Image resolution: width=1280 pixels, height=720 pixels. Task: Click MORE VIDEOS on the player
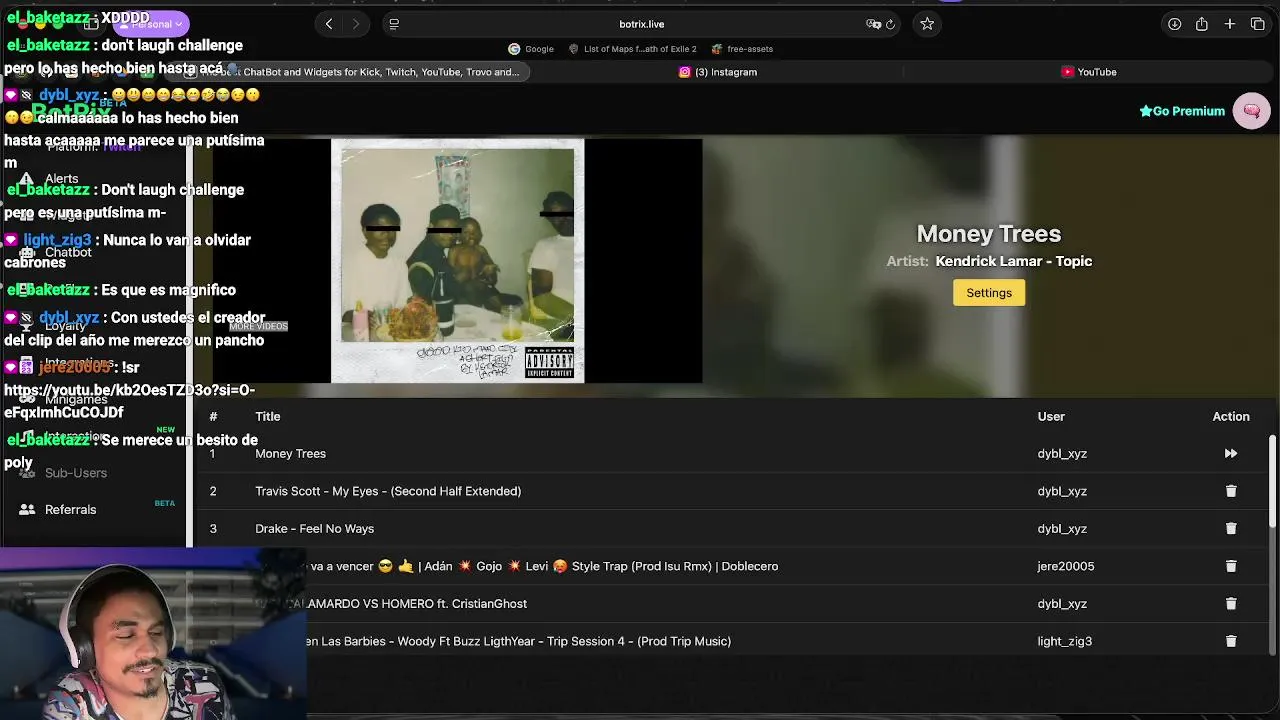point(258,326)
